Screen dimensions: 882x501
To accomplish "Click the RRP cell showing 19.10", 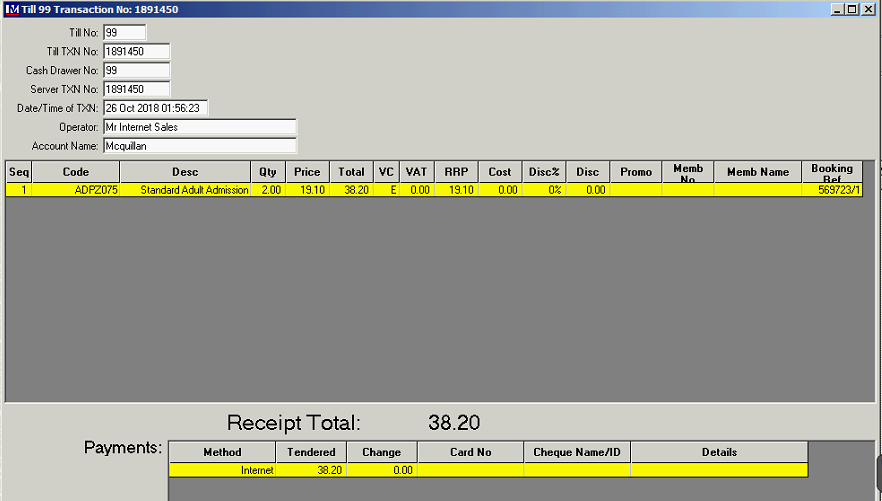I will click(456, 190).
